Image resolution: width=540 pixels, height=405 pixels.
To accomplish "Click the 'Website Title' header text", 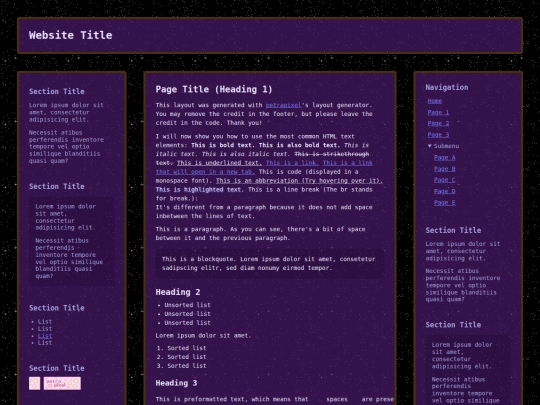I will coord(71,35).
